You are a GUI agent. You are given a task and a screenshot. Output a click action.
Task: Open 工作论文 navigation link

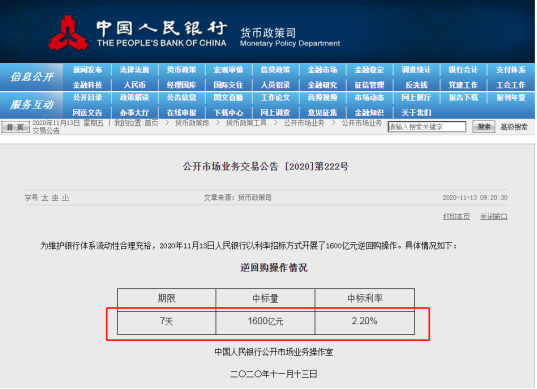[275, 98]
